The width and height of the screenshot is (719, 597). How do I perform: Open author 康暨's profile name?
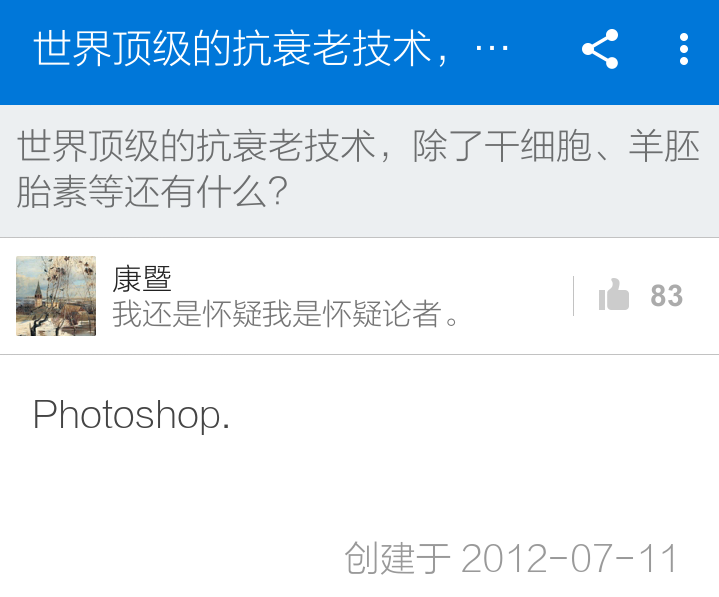(142, 279)
